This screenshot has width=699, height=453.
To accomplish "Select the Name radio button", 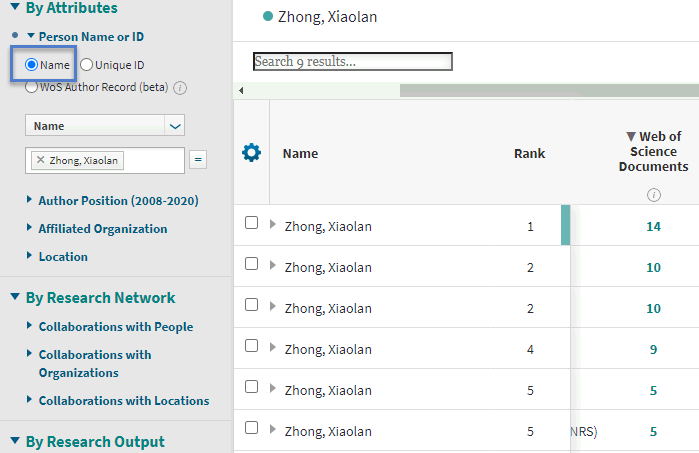I will (x=32, y=65).
